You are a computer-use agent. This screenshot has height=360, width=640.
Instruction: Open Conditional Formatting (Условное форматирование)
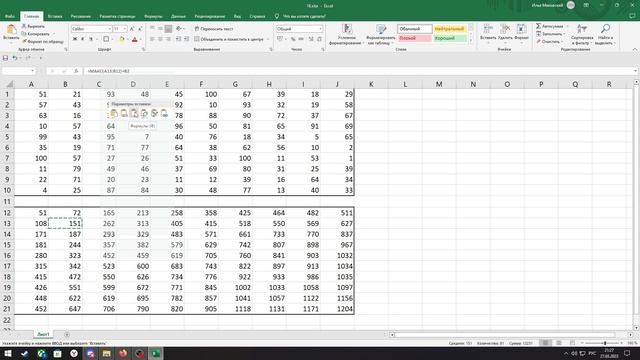pyautogui.click(x=347, y=34)
